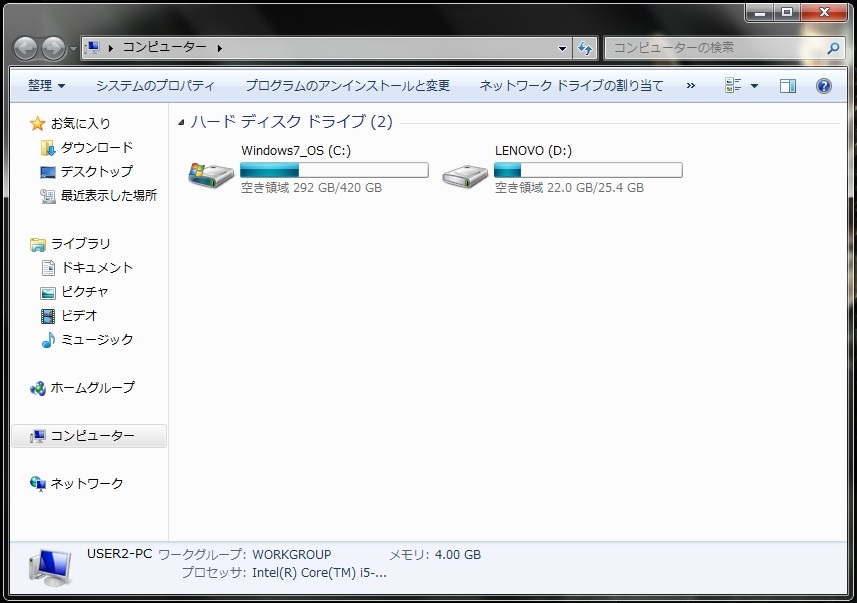Select the LENOVO (D:) drive icon

click(x=465, y=175)
